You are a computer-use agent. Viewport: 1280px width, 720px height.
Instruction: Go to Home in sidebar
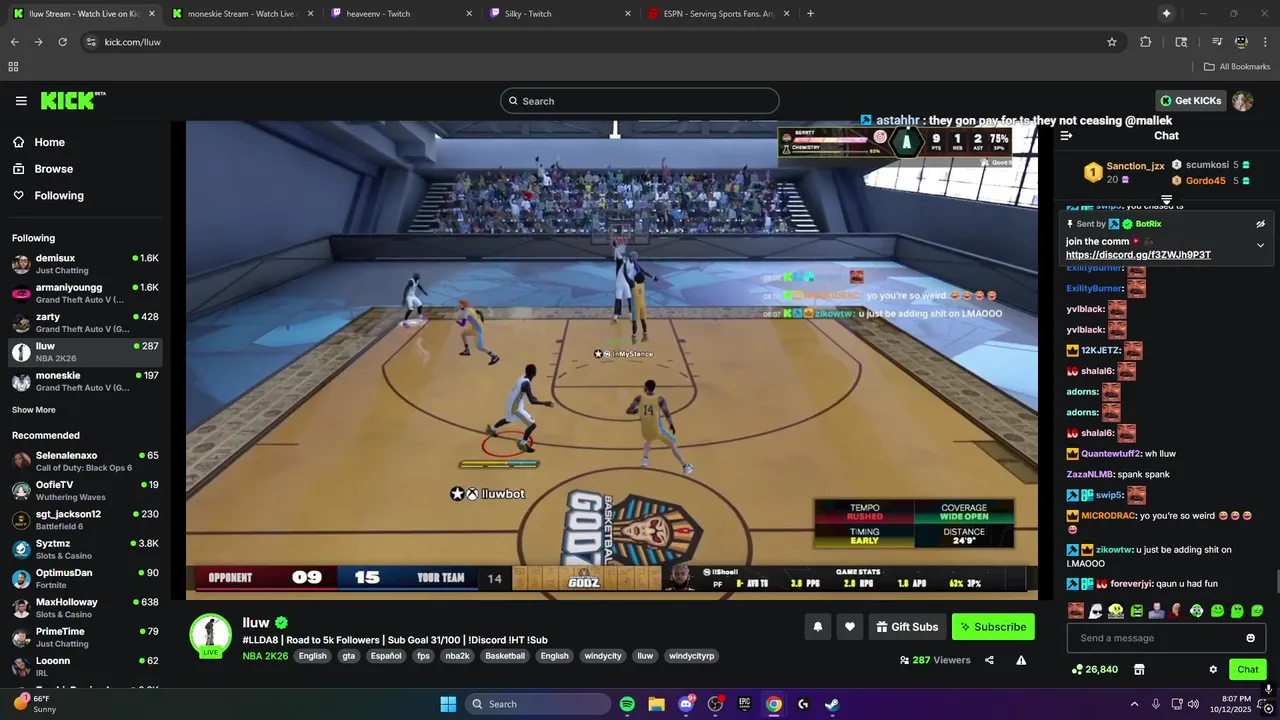87,142
